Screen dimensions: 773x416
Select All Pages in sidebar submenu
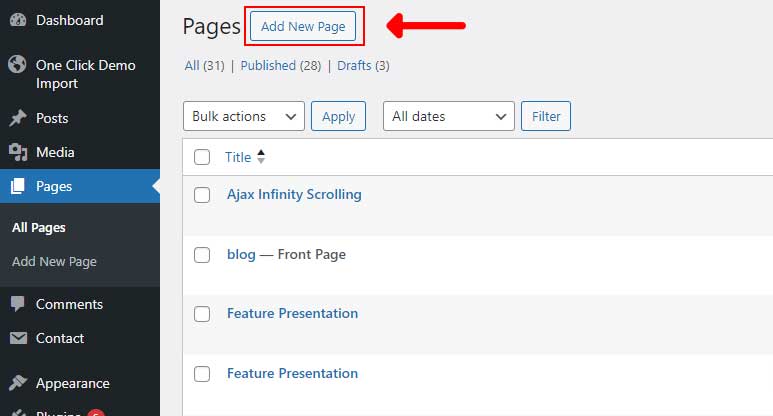click(x=39, y=228)
